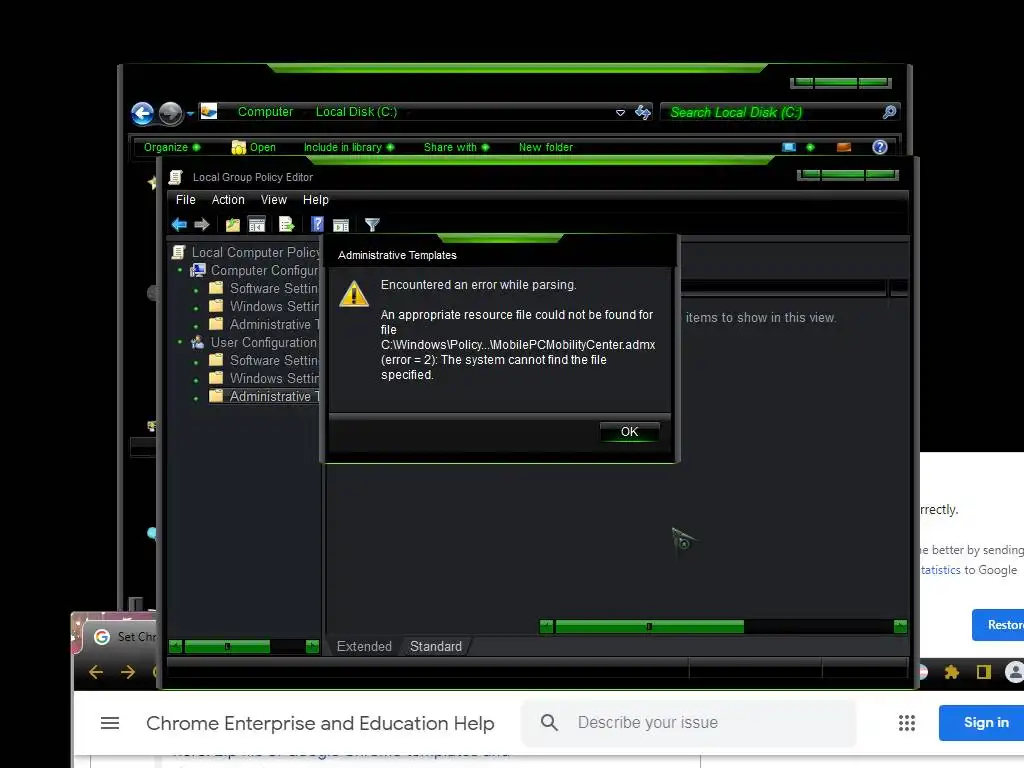
Task: Expand Administrative Templates under User Configuration
Action: [x=196, y=398]
